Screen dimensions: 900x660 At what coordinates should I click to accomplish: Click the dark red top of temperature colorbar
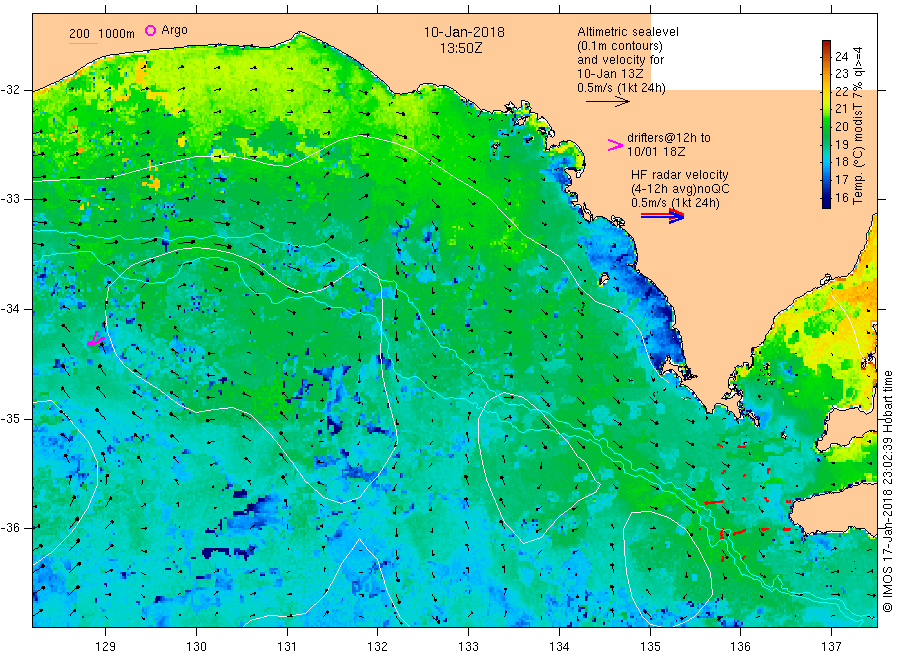(827, 45)
